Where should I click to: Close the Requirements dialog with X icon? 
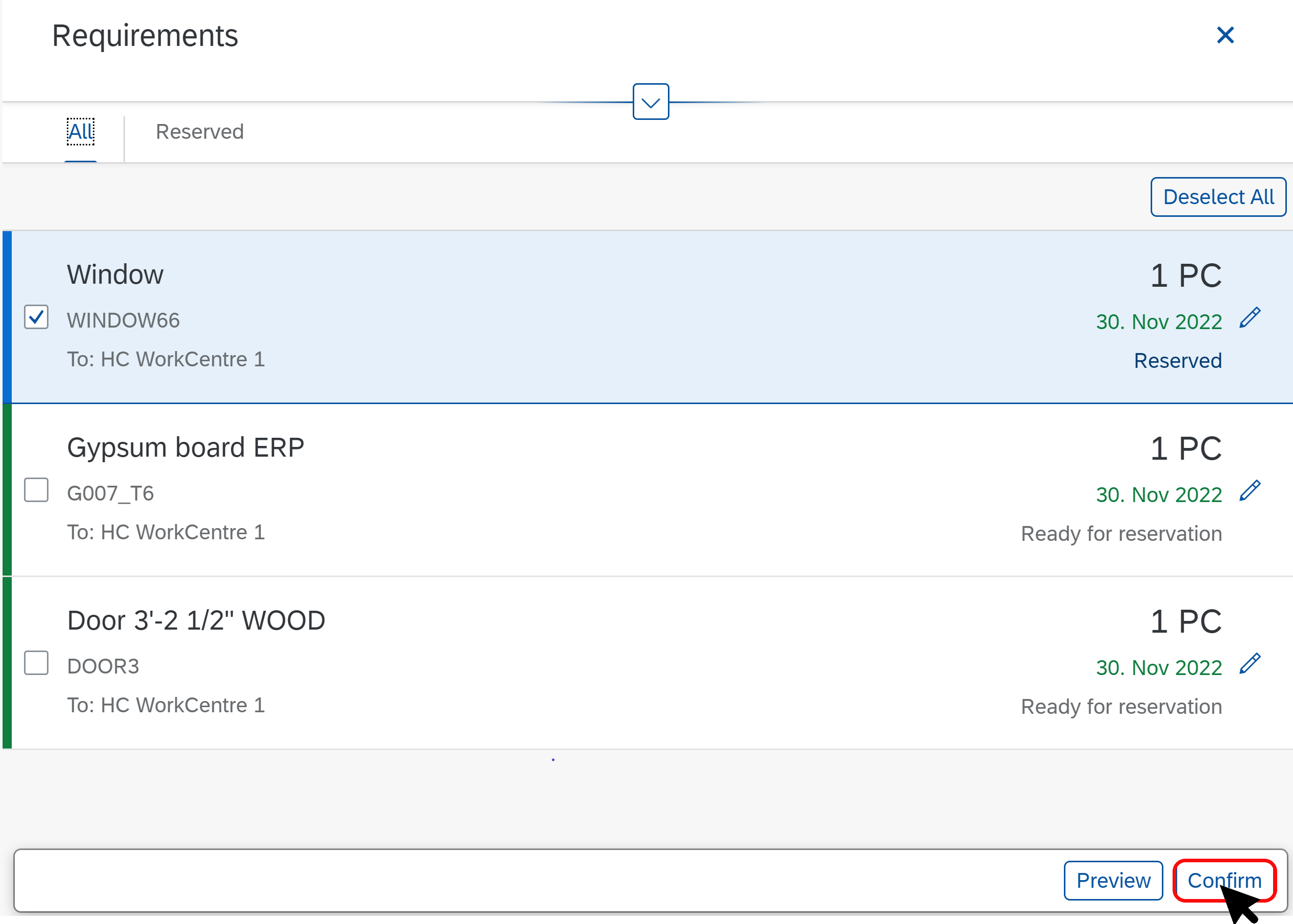(x=1225, y=35)
